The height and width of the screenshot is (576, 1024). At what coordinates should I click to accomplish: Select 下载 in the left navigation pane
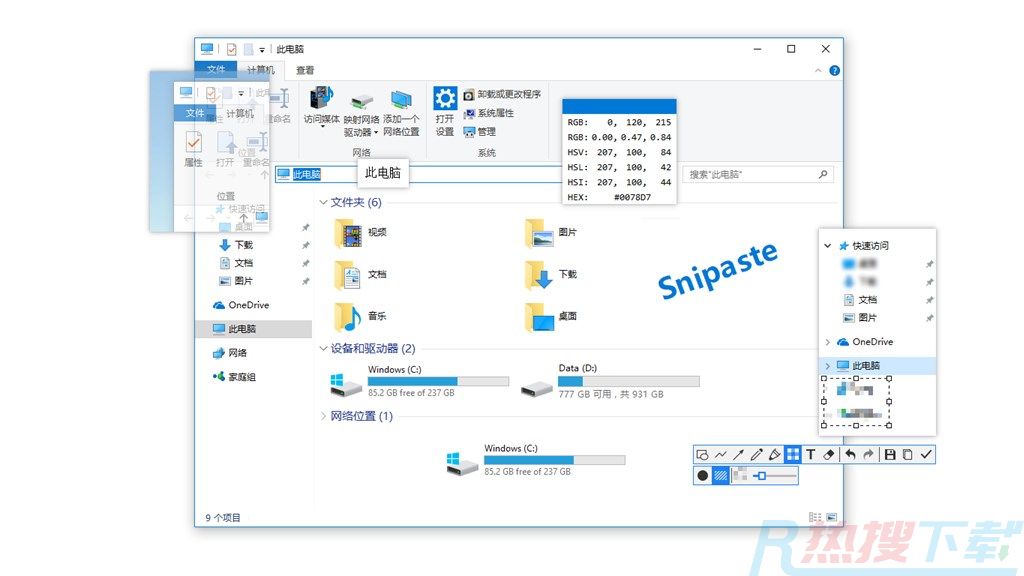click(x=236, y=245)
